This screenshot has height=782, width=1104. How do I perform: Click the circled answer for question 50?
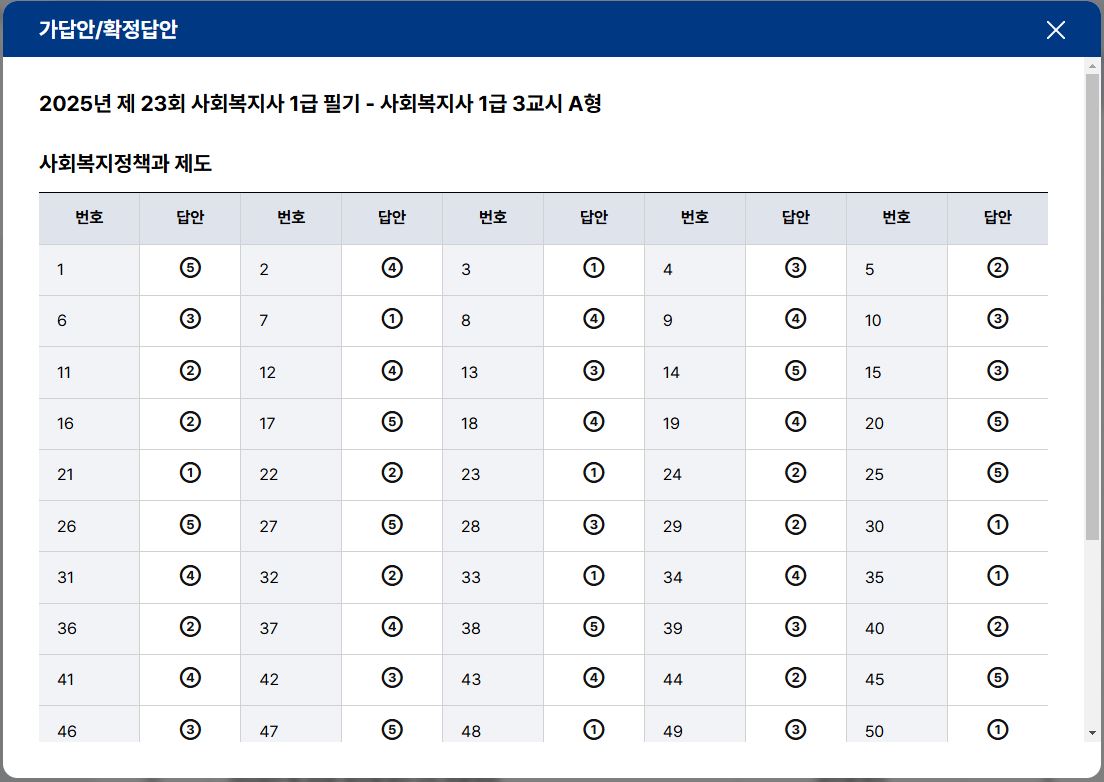click(x=997, y=730)
